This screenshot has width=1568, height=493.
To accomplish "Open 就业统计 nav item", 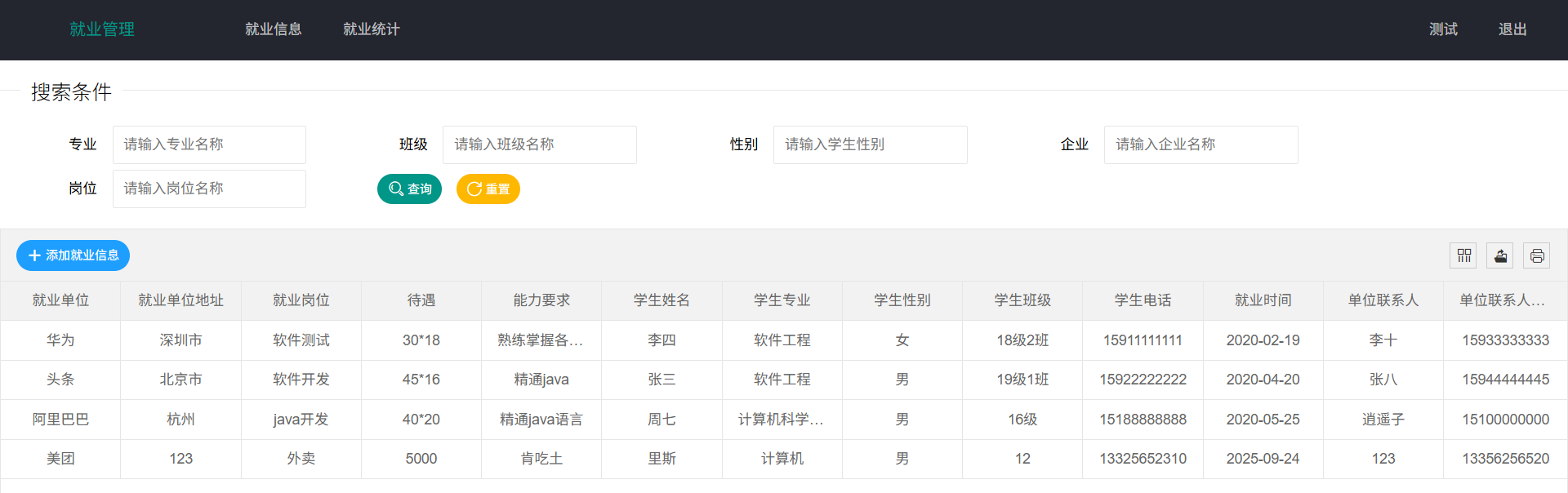I will pyautogui.click(x=372, y=29).
